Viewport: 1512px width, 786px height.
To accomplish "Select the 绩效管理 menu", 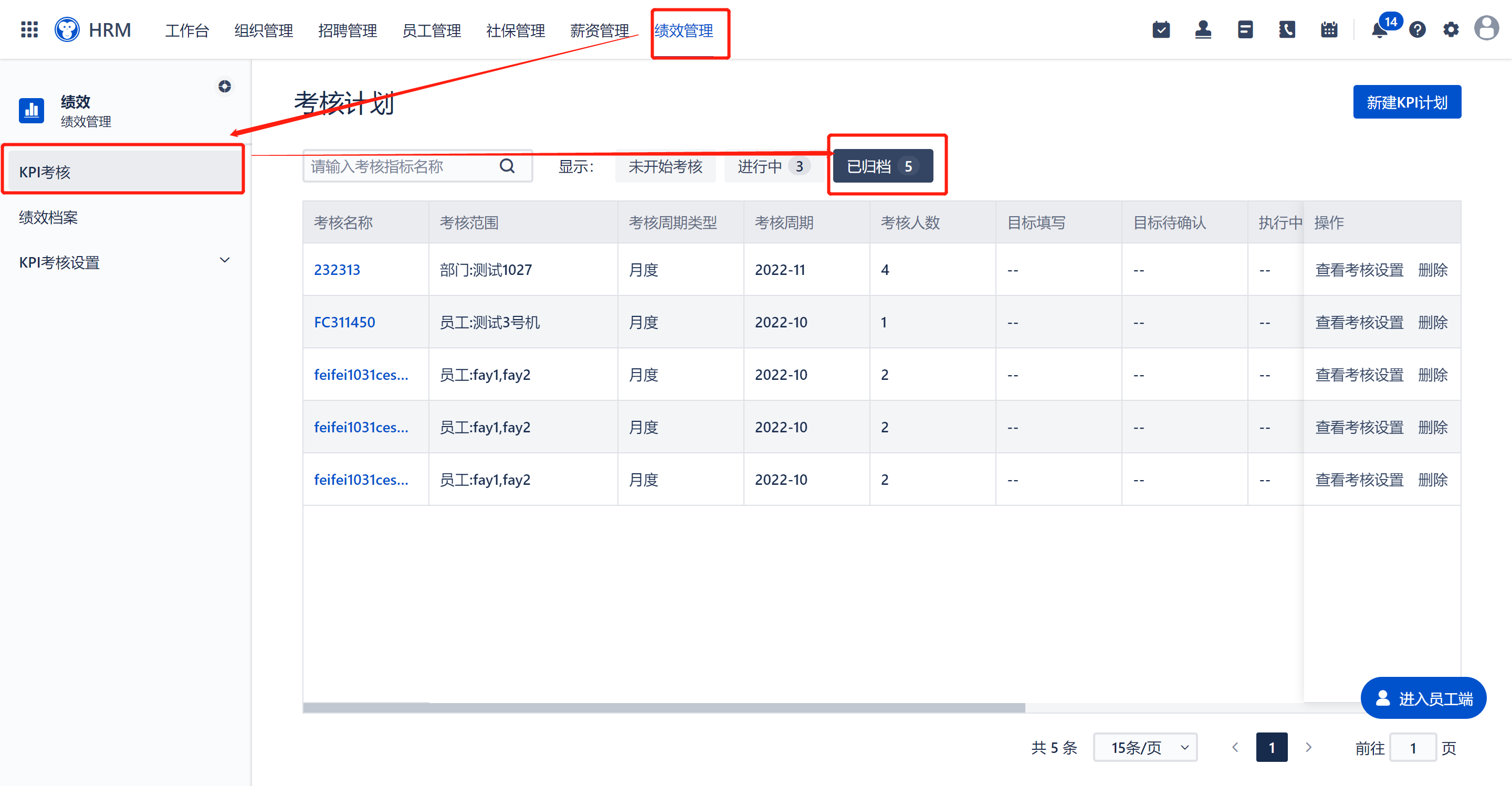I will point(684,30).
